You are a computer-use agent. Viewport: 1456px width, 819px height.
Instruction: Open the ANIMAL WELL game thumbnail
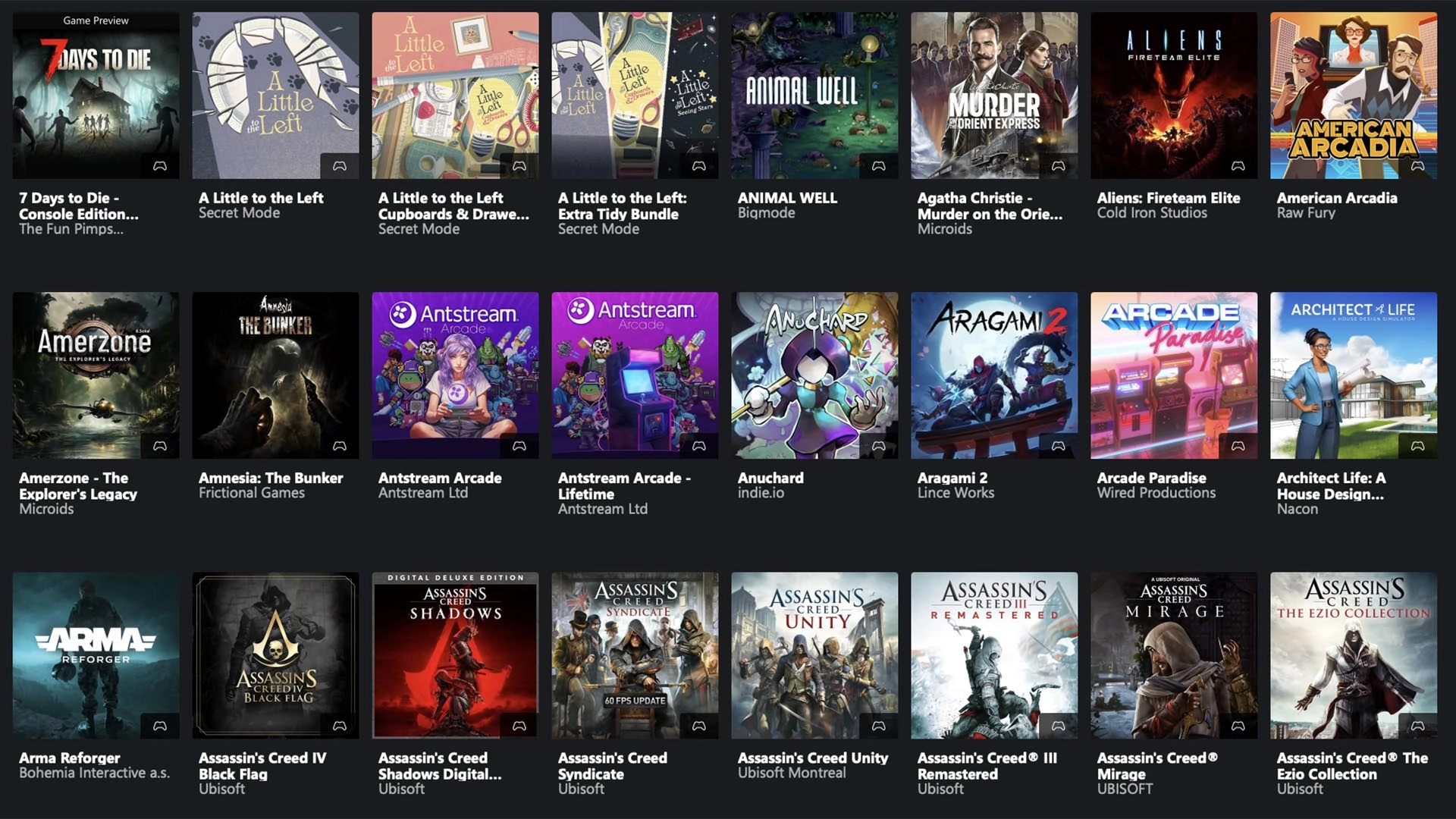(814, 96)
